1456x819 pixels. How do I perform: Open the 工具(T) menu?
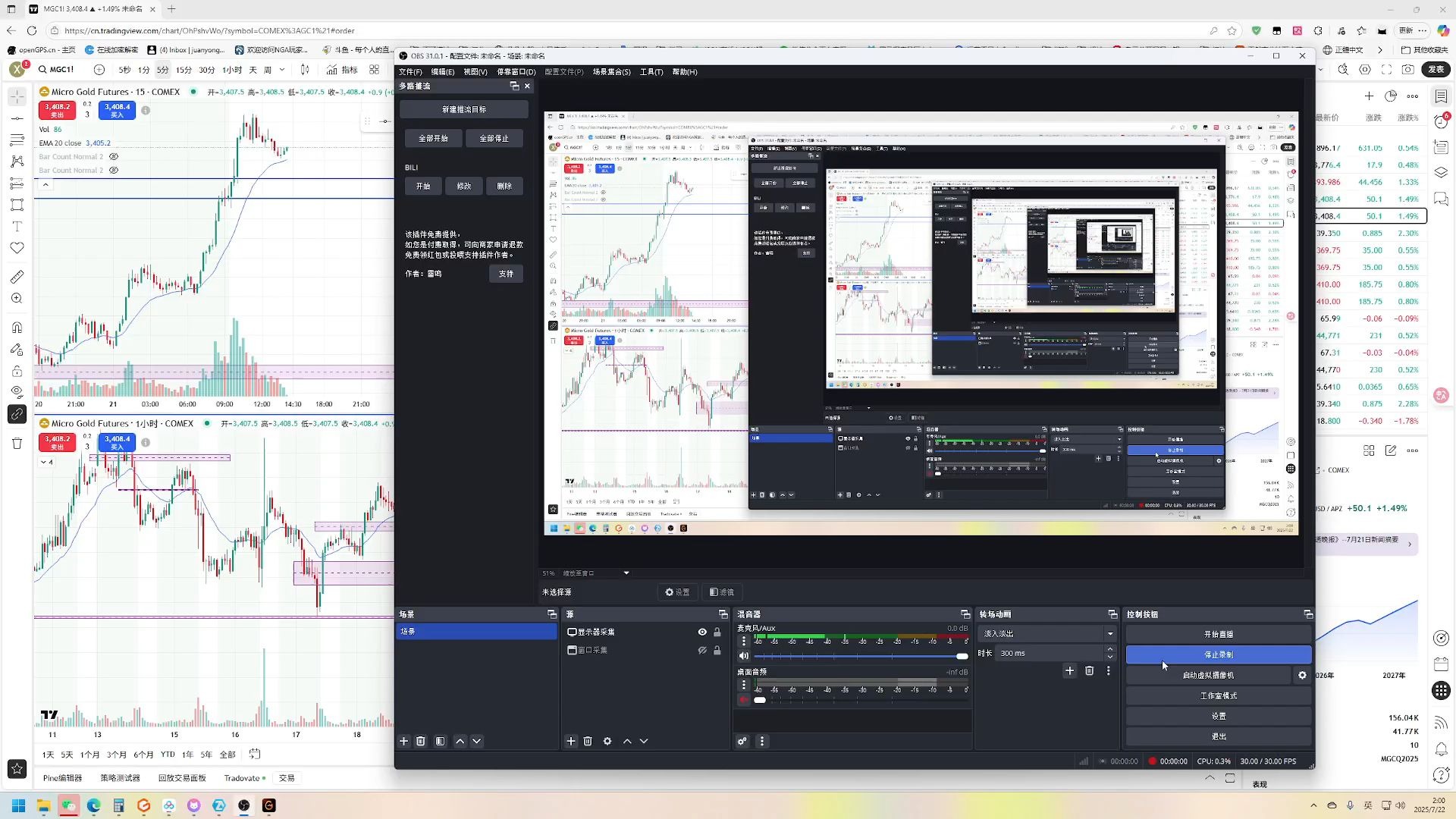(651, 72)
